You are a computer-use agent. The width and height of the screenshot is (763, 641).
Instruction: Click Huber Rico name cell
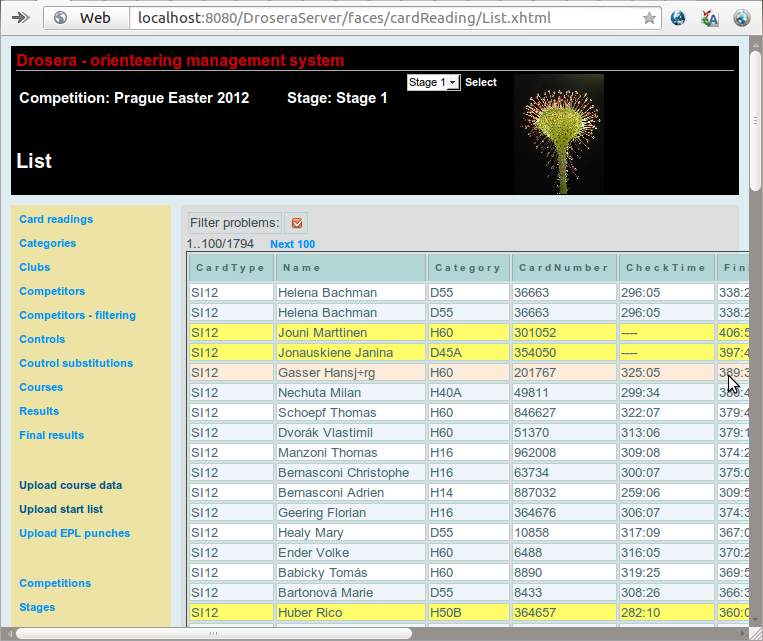pos(350,612)
